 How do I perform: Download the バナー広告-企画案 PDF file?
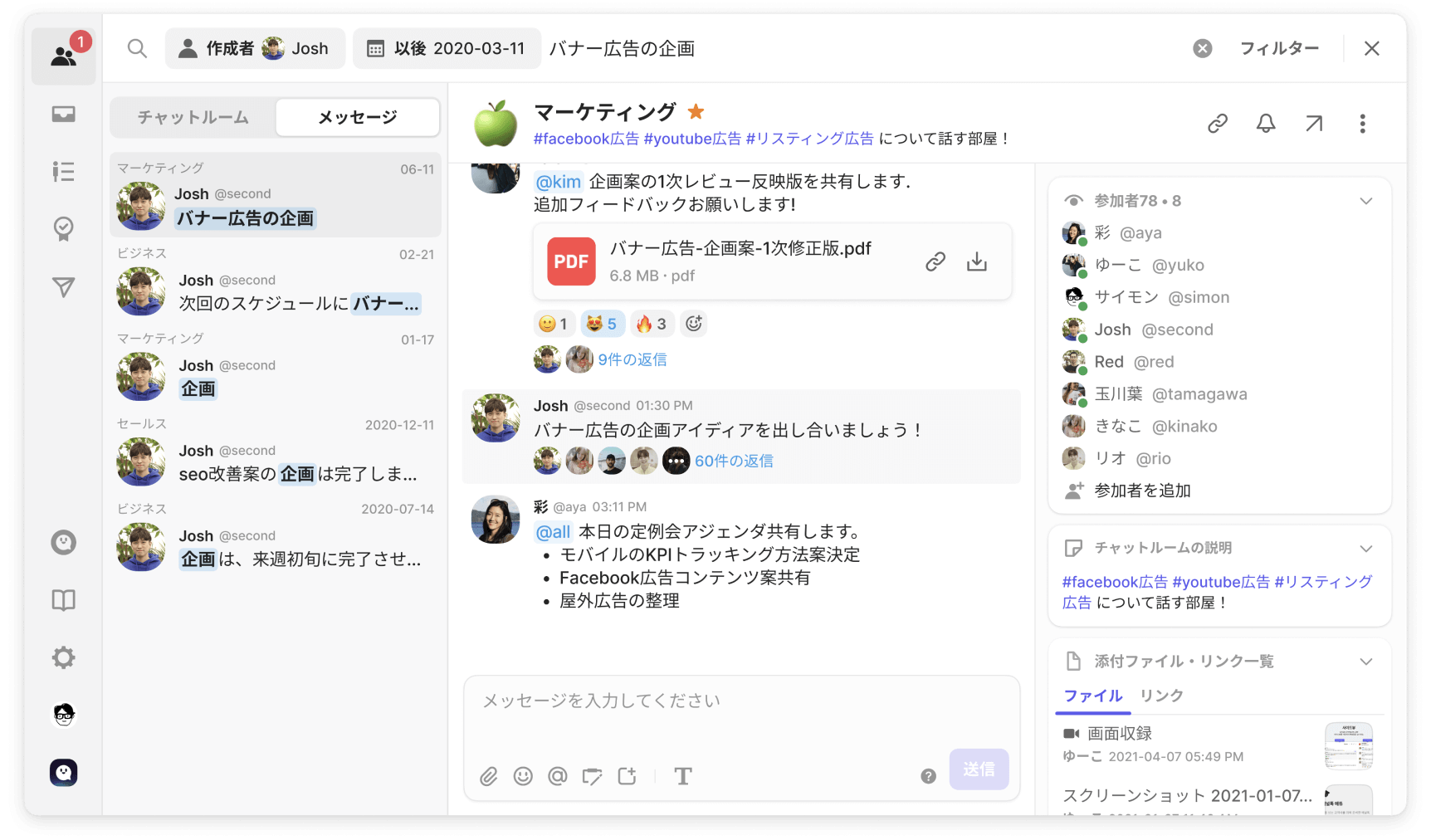977,262
